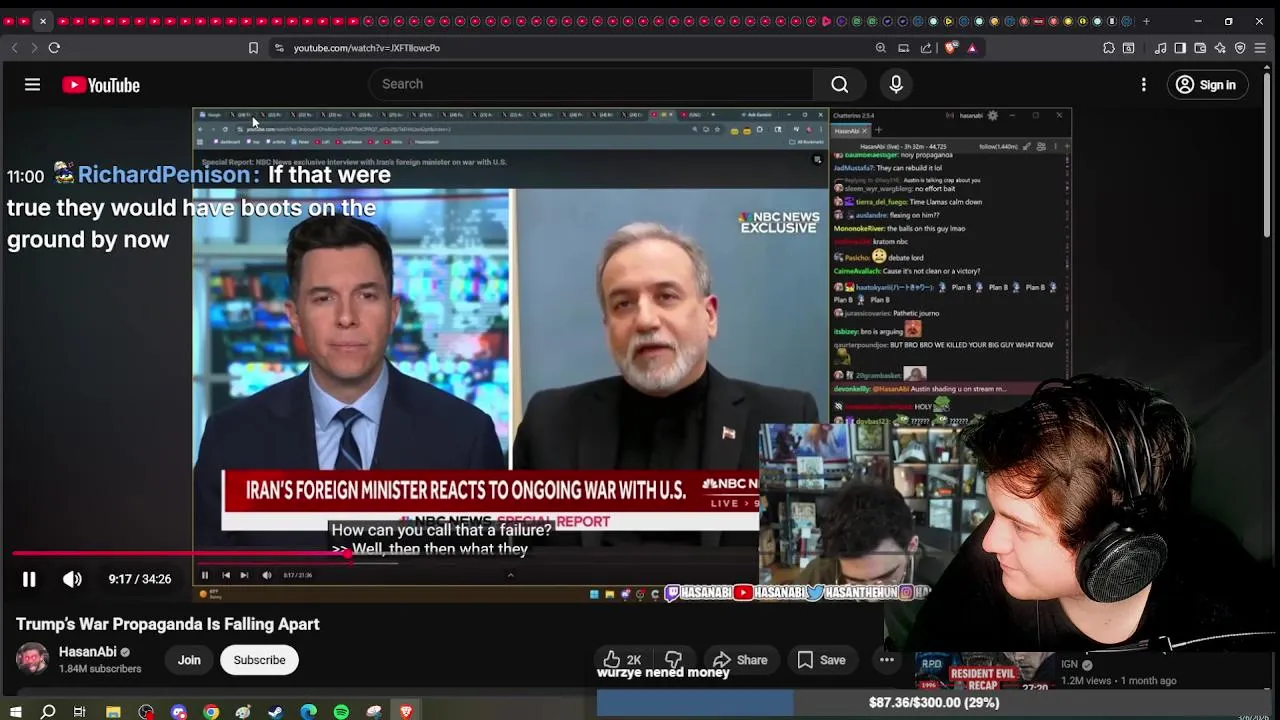Open File Explorer from taskbar
This screenshot has width=1280, height=720.
[113, 712]
